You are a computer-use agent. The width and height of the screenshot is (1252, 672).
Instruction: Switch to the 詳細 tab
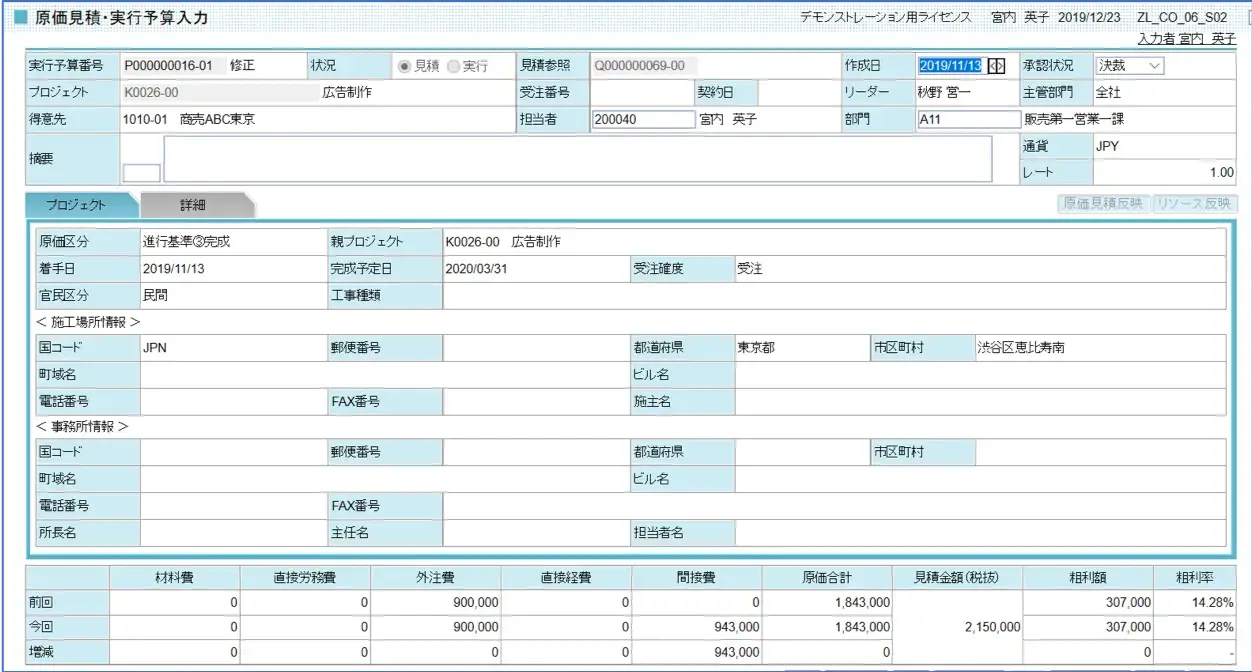[193, 205]
